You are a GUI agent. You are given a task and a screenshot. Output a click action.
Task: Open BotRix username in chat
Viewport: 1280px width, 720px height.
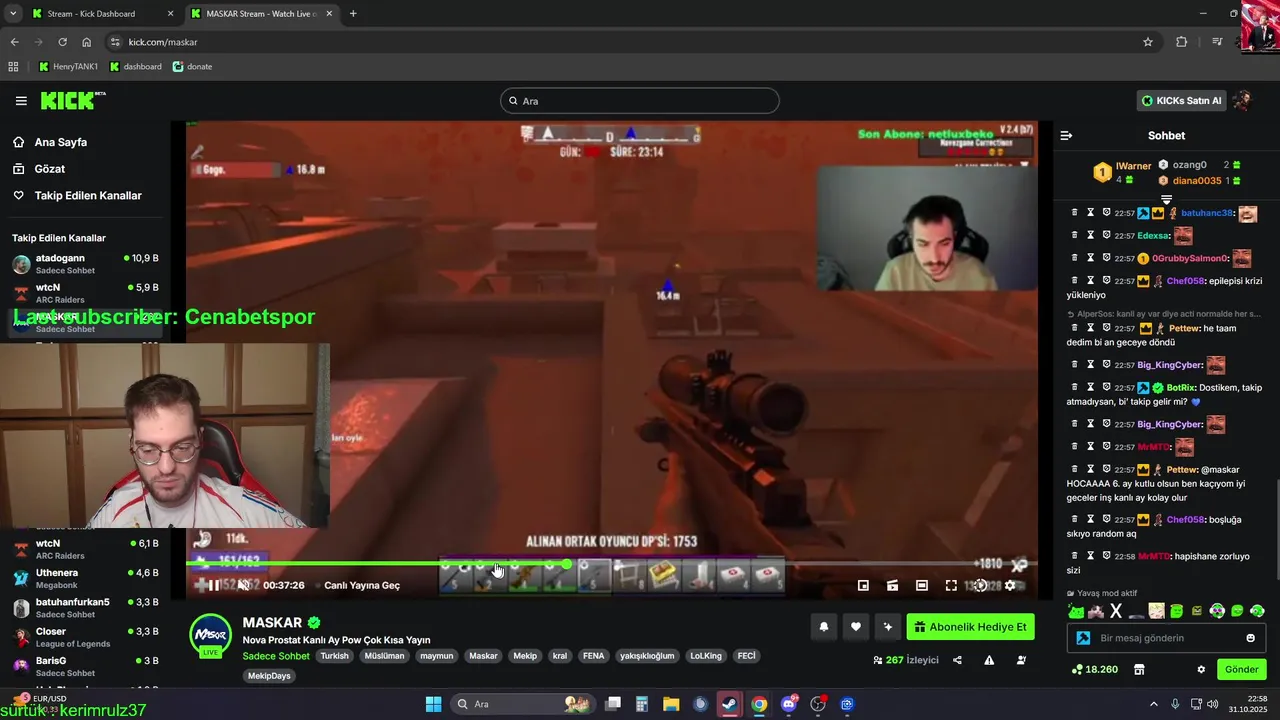pyautogui.click(x=1182, y=388)
